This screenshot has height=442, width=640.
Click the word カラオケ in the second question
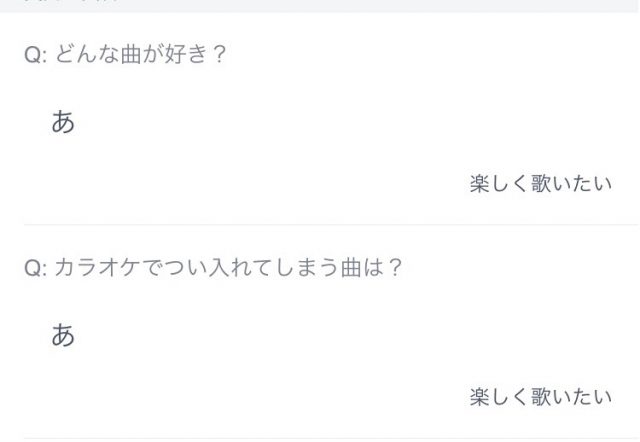point(97,268)
